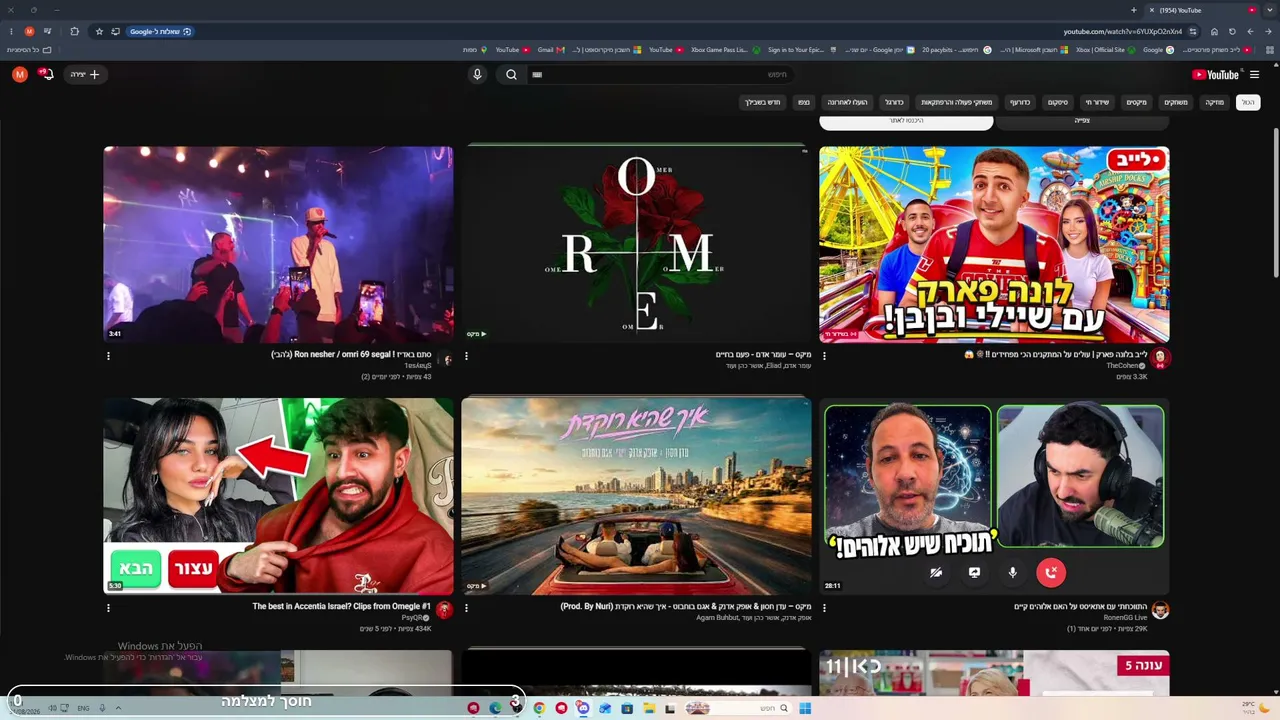Open more options for Ron Nesher video

pos(108,356)
